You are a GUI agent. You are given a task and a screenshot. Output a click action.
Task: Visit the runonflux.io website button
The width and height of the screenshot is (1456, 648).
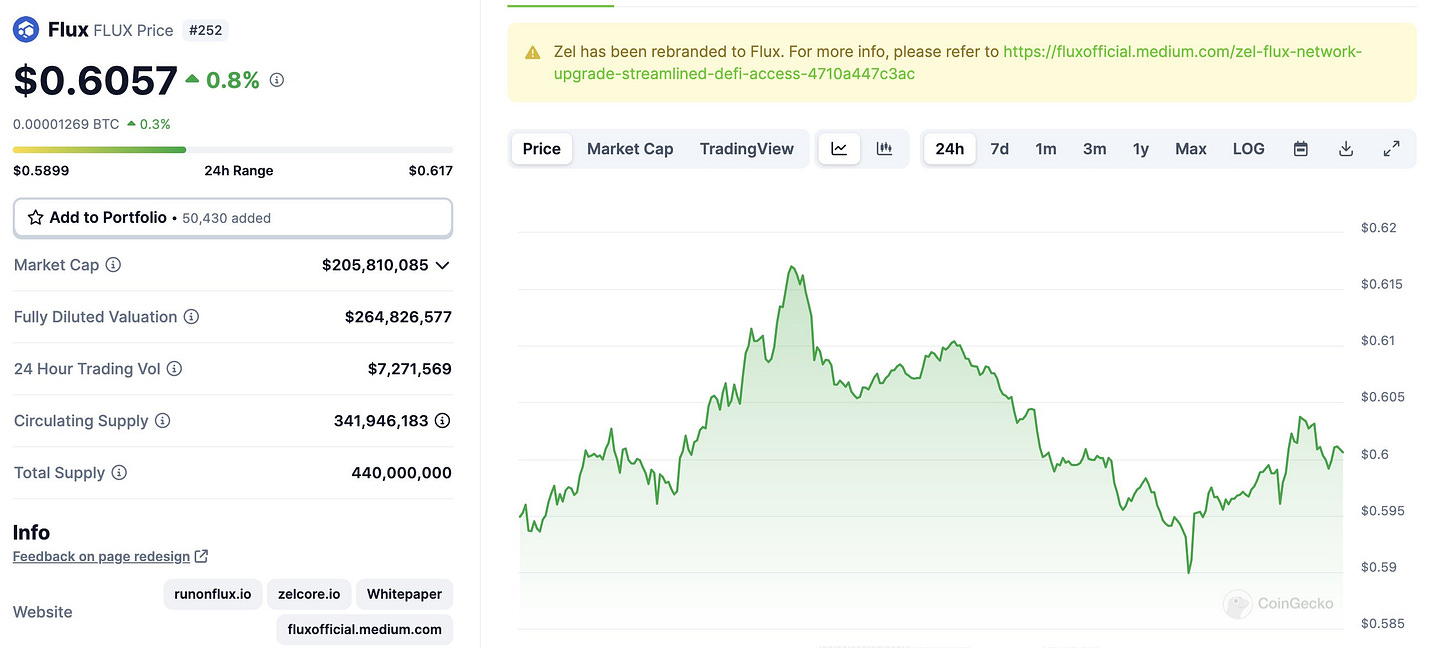214,594
